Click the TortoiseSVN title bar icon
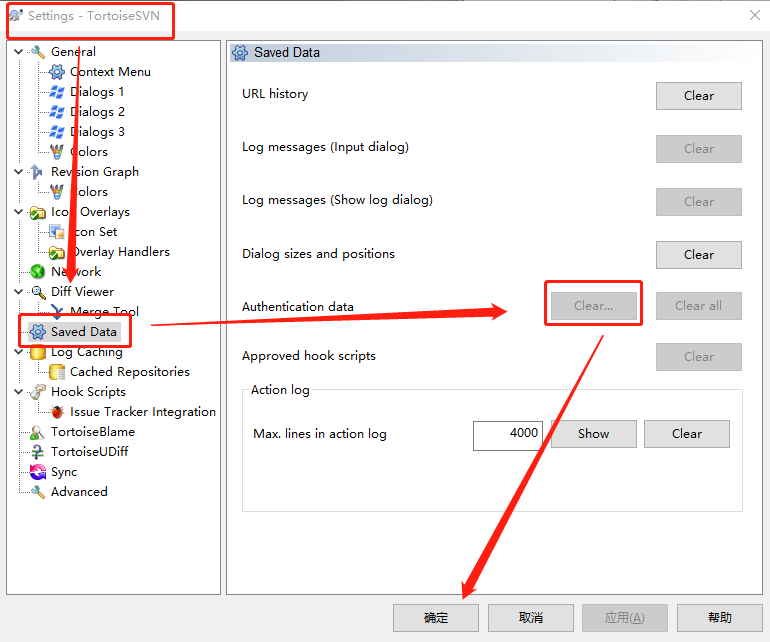This screenshot has height=642, width=770. point(16,16)
